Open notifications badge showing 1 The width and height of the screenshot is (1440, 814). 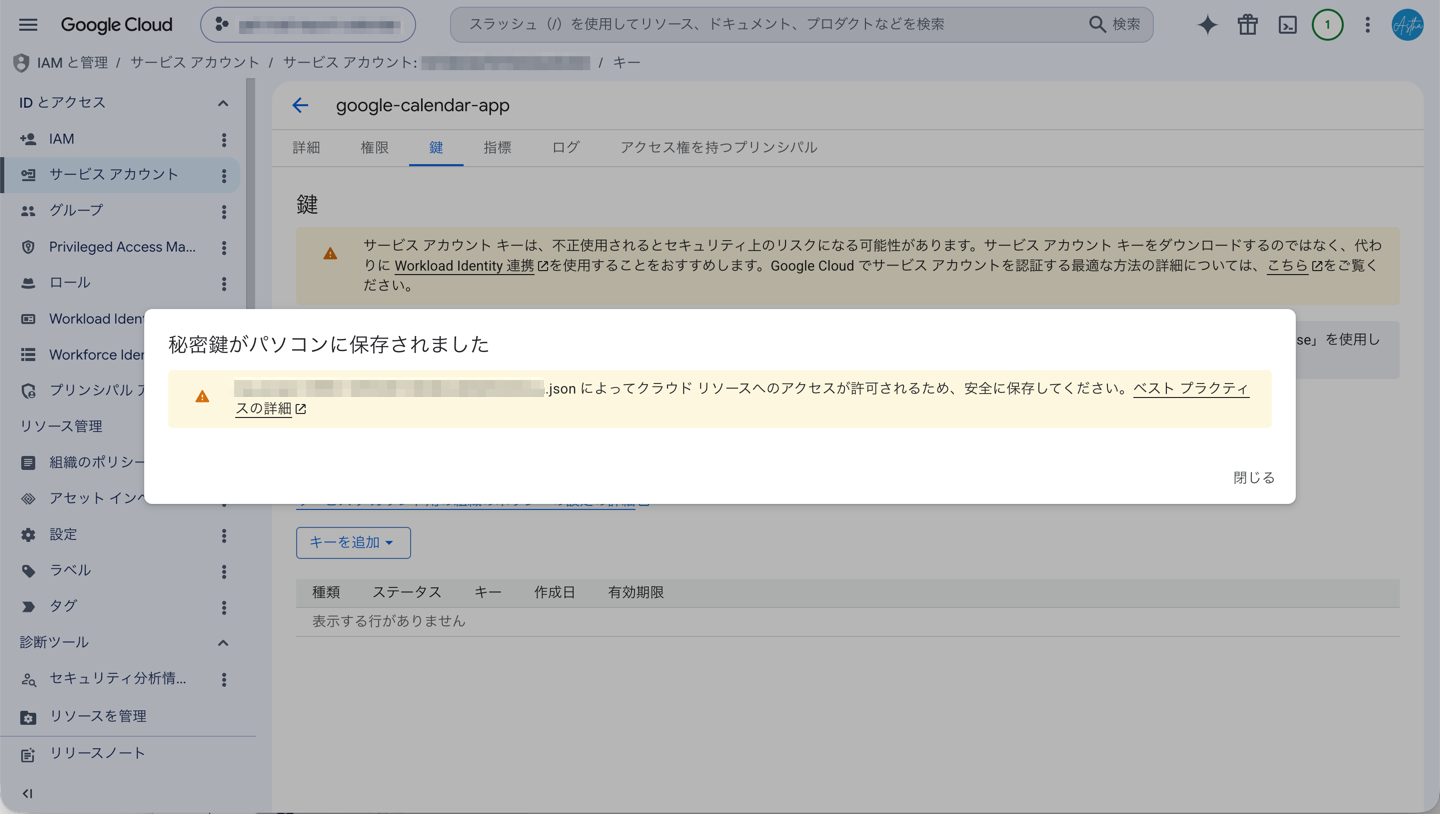point(1328,25)
